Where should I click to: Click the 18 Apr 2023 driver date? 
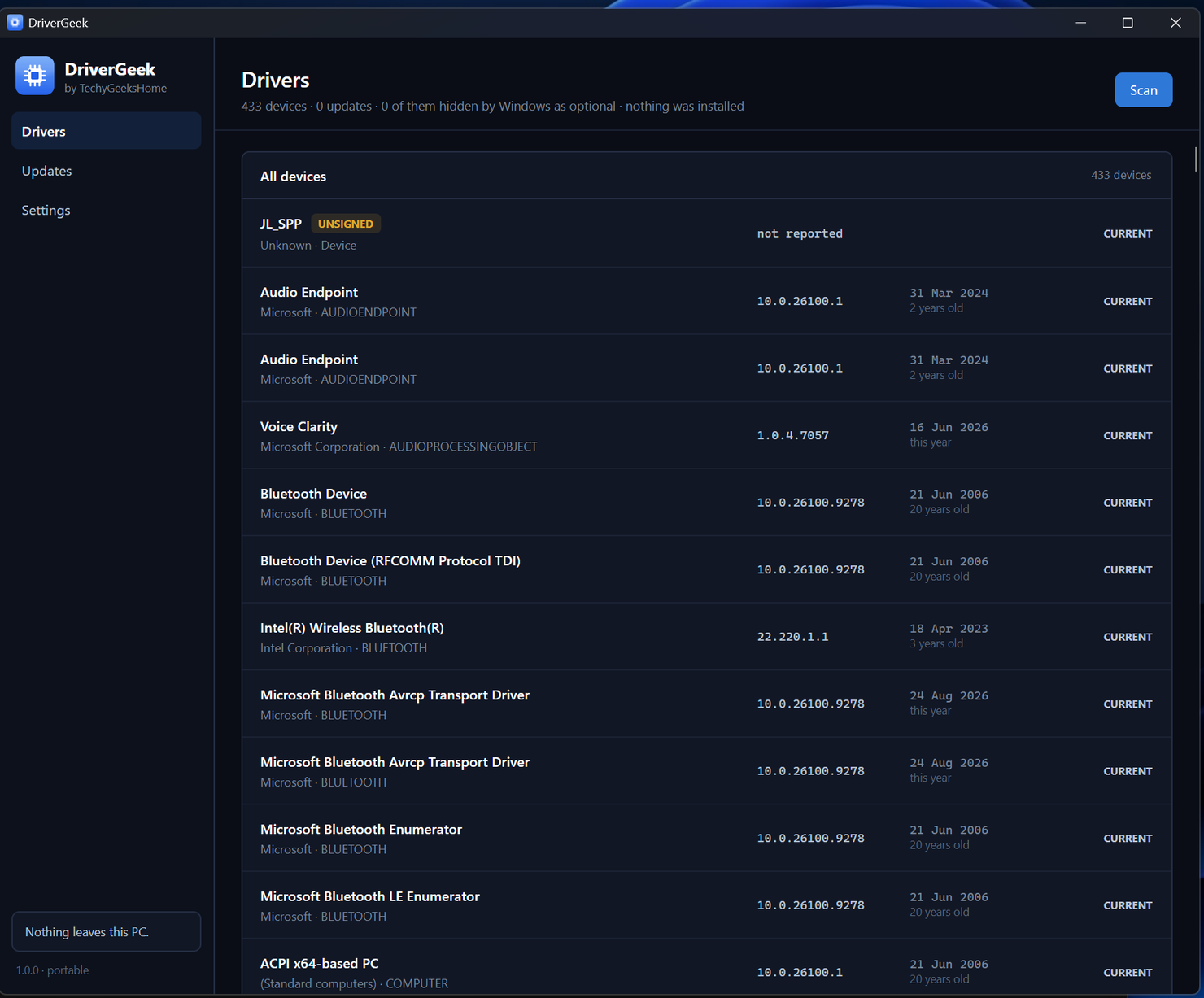pos(949,629)
